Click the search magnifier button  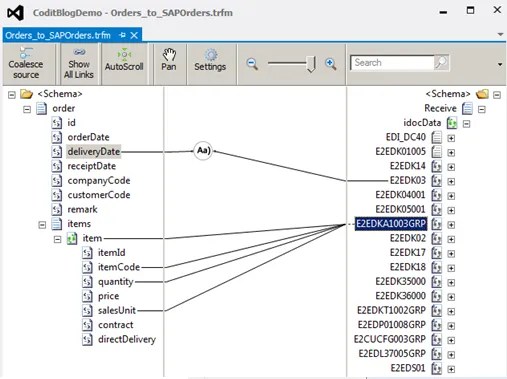[x=441, y=63]
